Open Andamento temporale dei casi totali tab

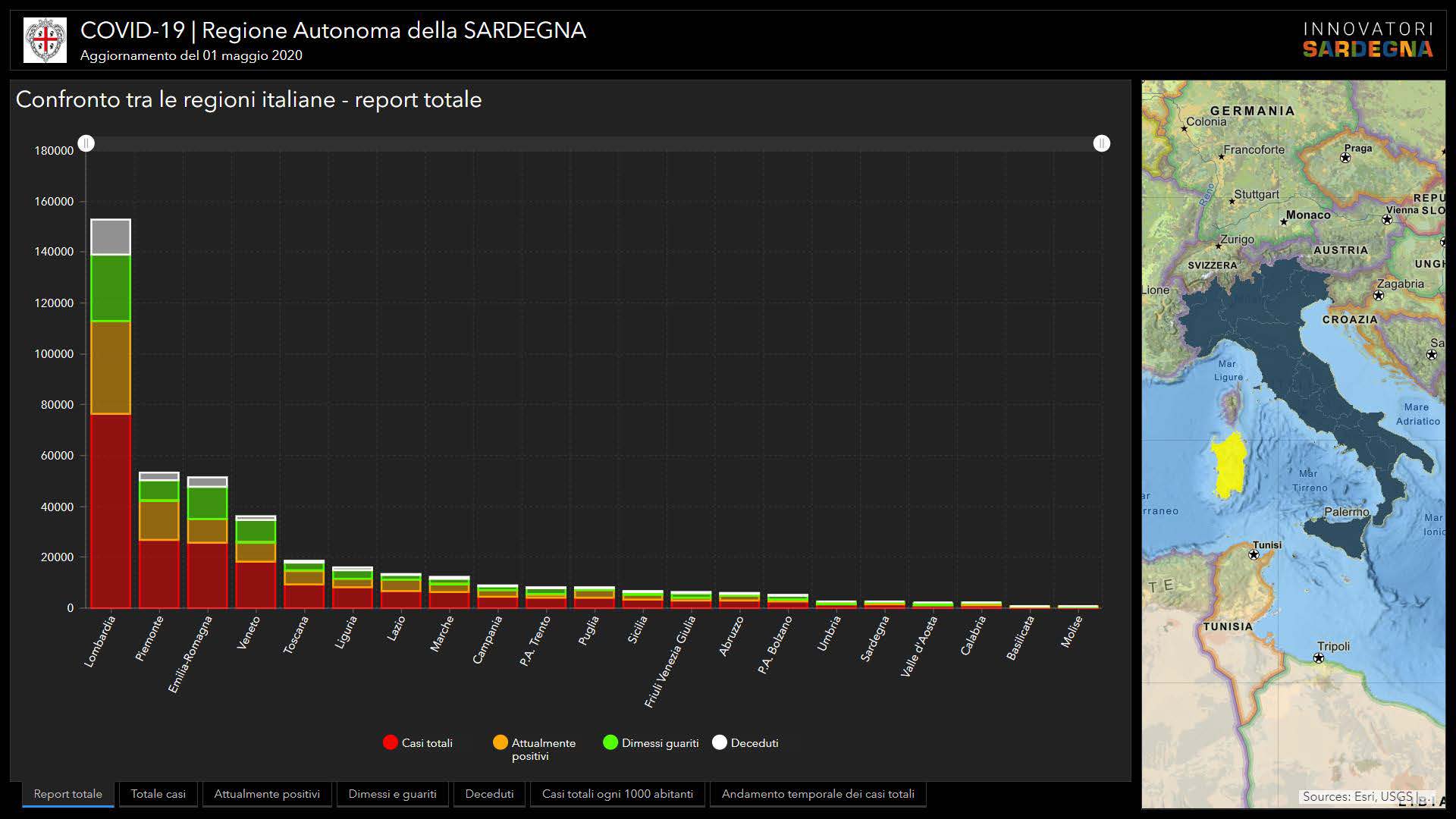click(x=817, y=794)
